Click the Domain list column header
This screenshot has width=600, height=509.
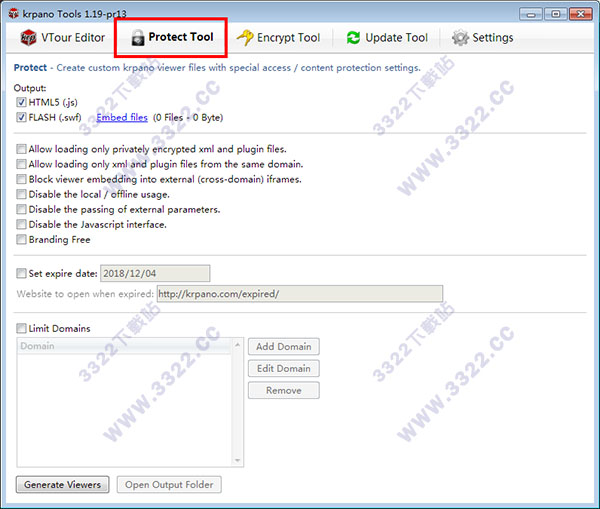tap(124, 346)
